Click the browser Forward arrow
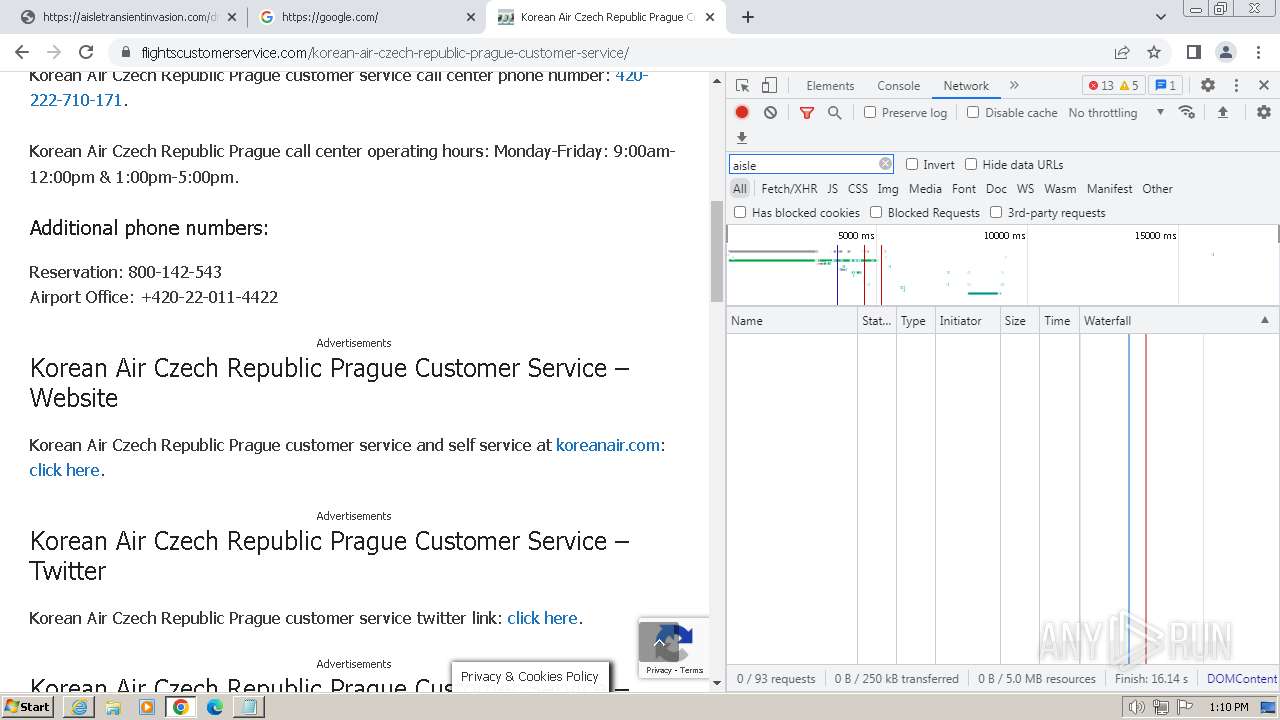1280x720 pixels. [x=54, y=52]
